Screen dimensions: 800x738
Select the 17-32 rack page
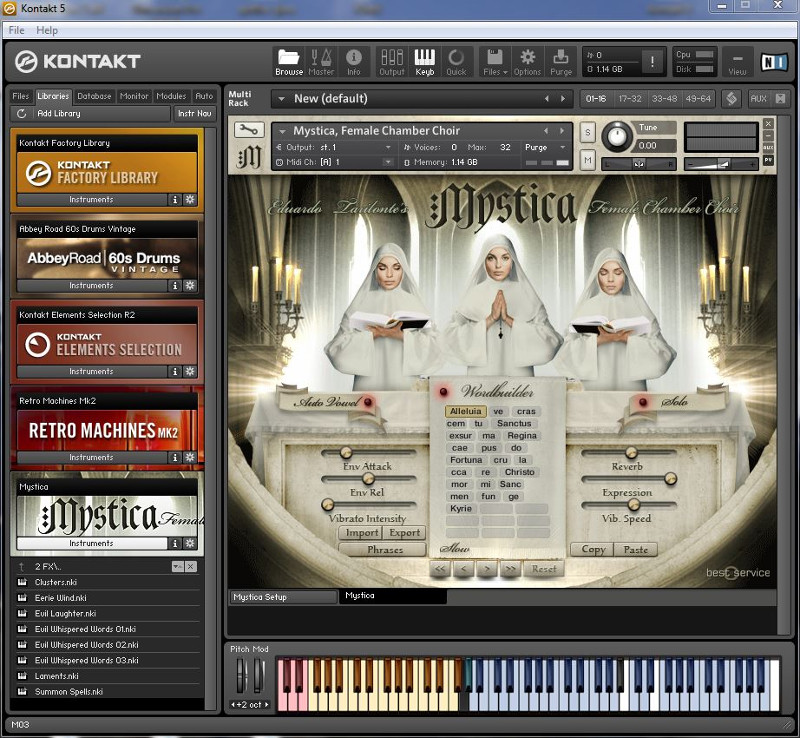pos(630,99)
